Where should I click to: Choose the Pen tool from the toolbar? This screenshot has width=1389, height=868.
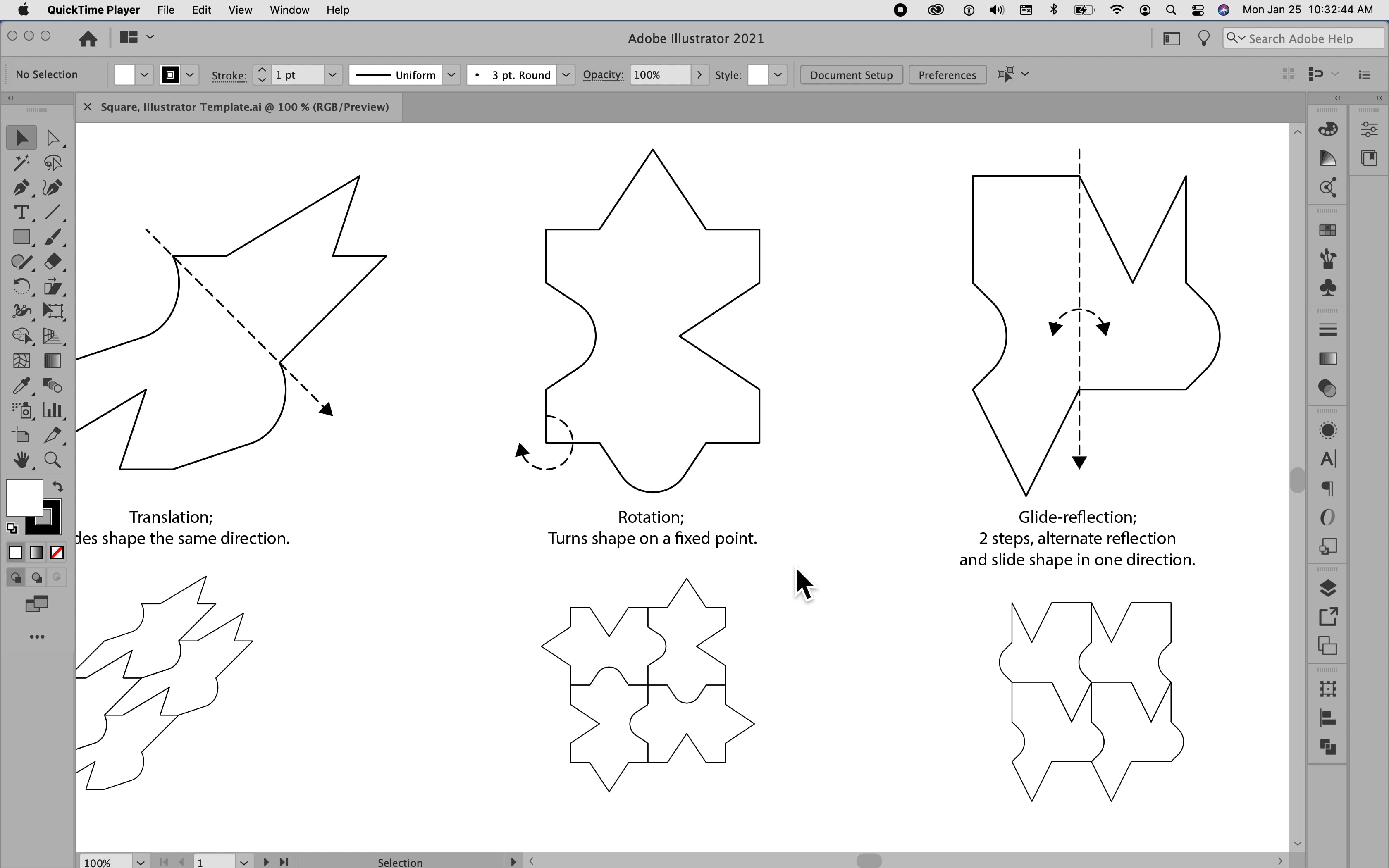(x=22, y=187)
